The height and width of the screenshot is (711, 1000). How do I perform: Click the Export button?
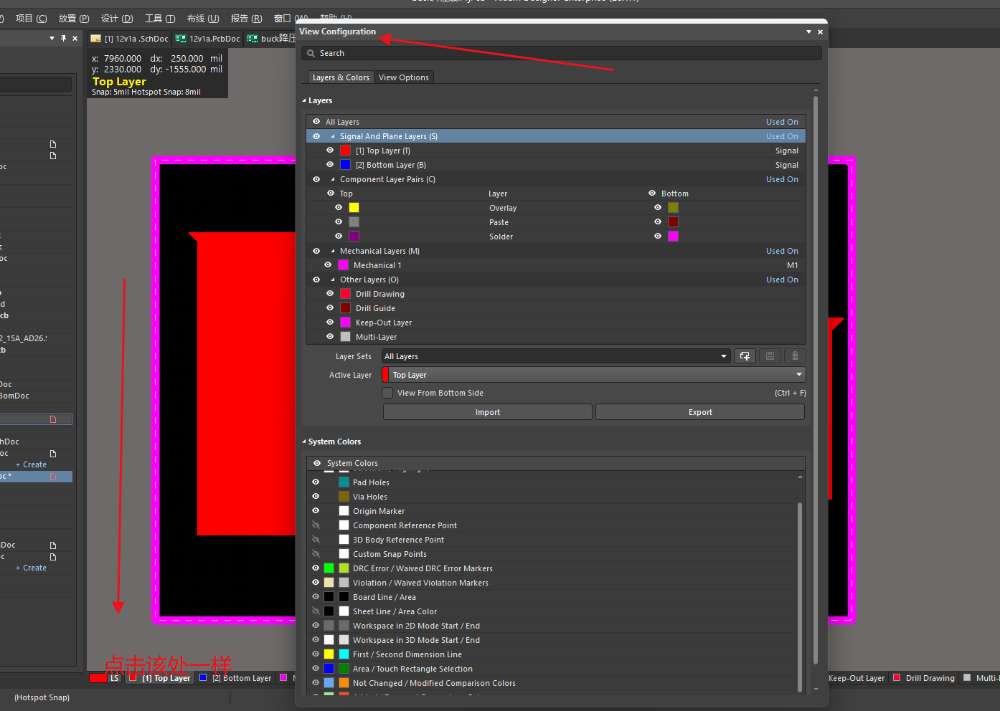point(700,412)
